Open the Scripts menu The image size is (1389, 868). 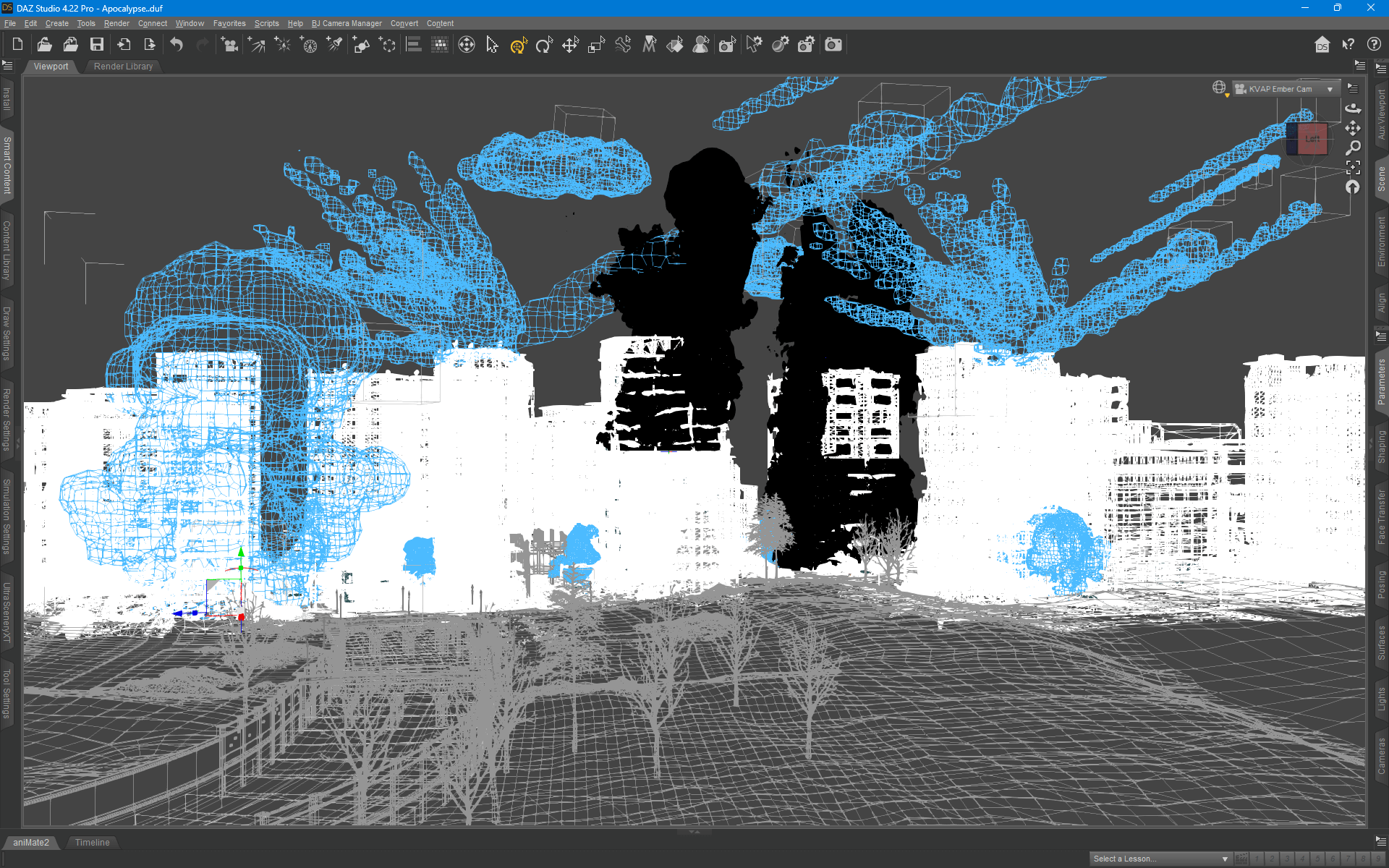pos(266,23)
